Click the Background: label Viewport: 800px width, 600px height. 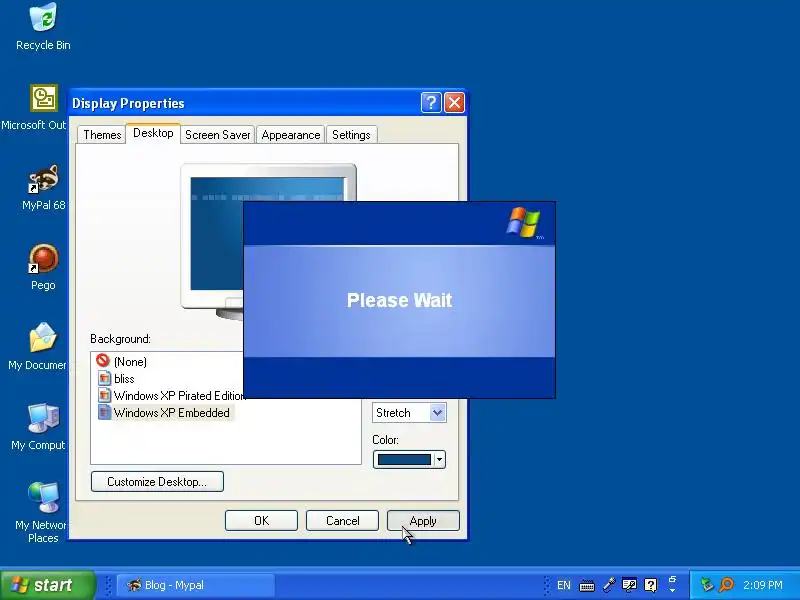(120, 339)
